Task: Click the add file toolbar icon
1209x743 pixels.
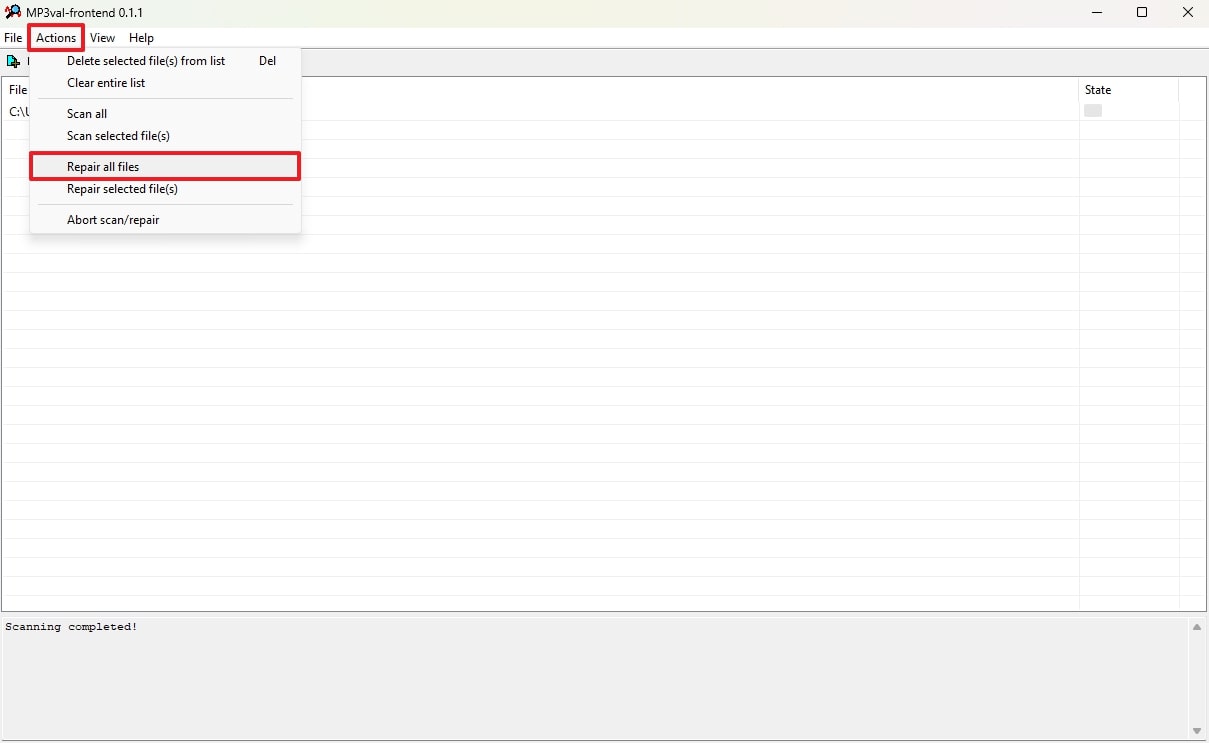Action: [13, 62]
